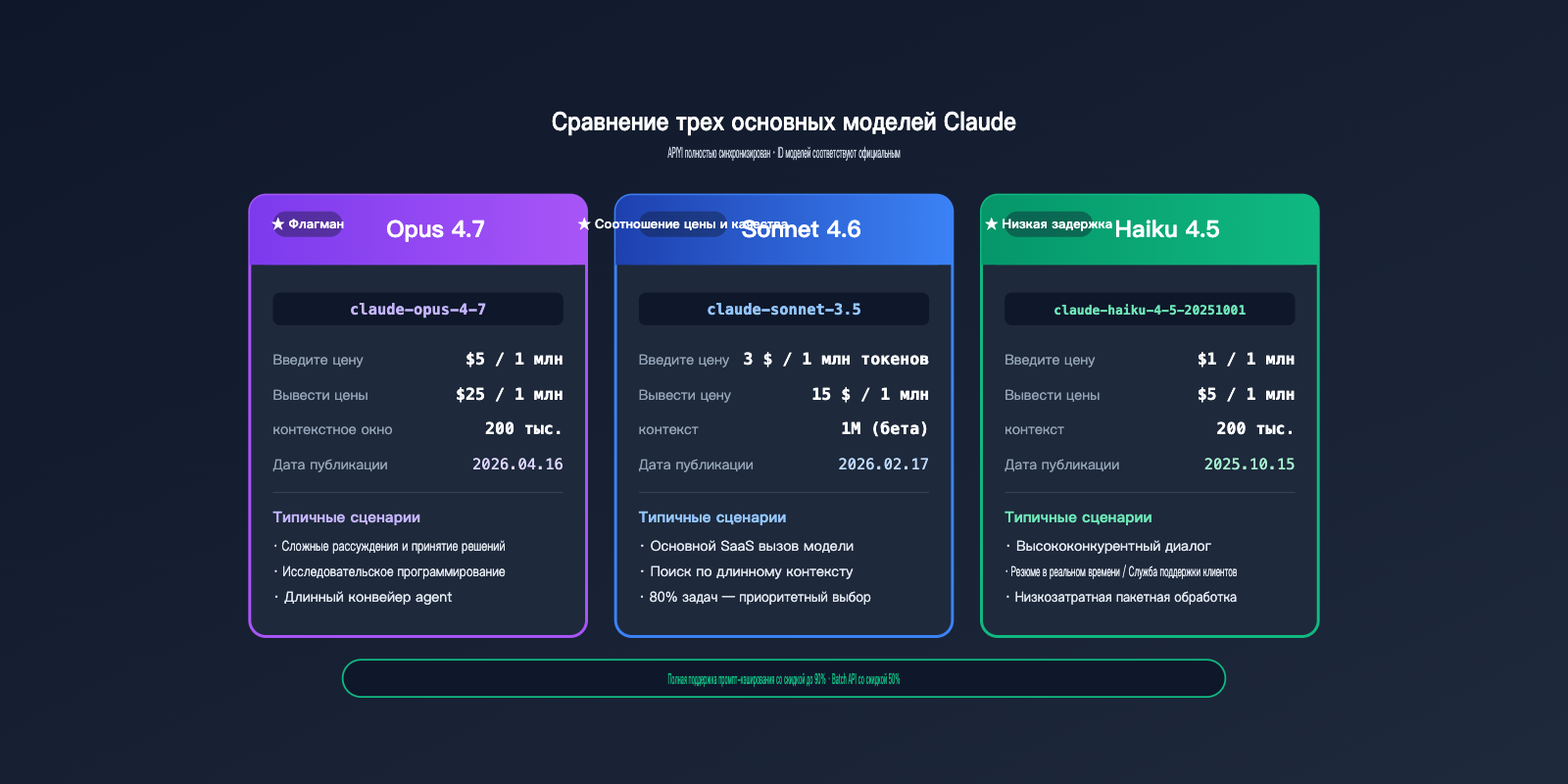The image size is (1568, 784).
Task: Click the bullet Сложные рассуждения и принятие решений
Action: point(389,547)
